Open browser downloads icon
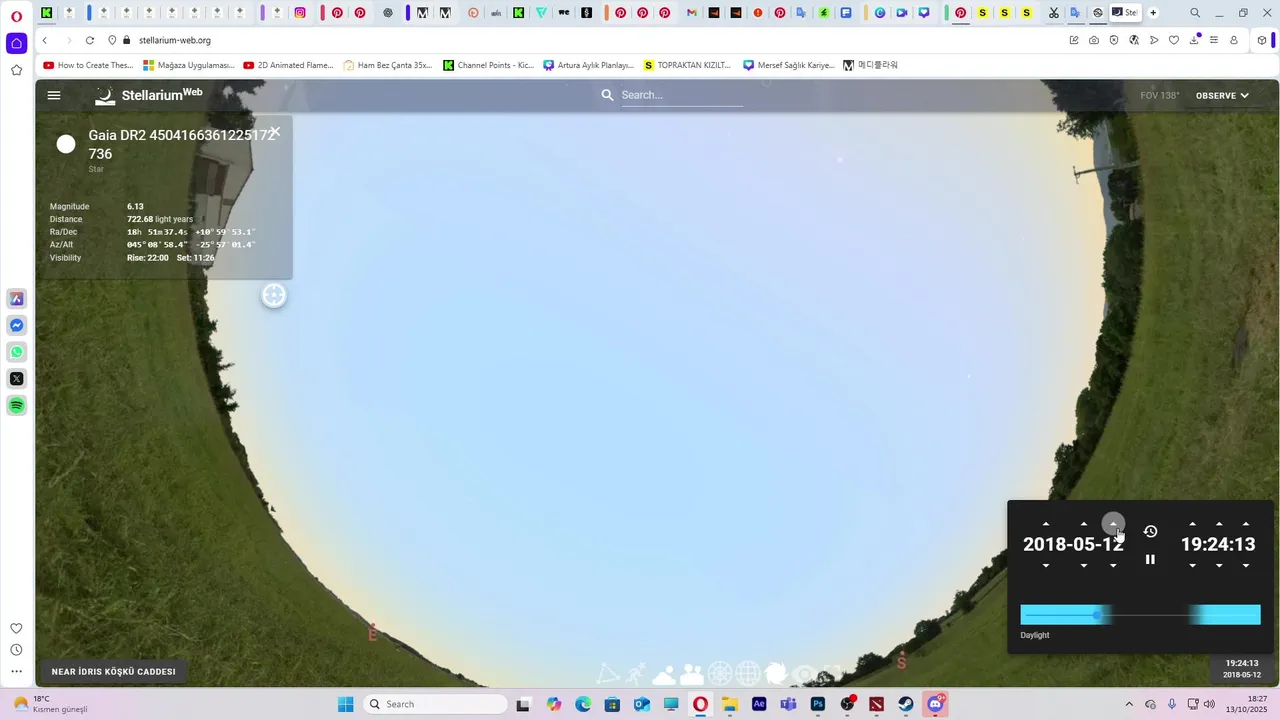Screen dimensions: 1280x720 click(1194, 40)
